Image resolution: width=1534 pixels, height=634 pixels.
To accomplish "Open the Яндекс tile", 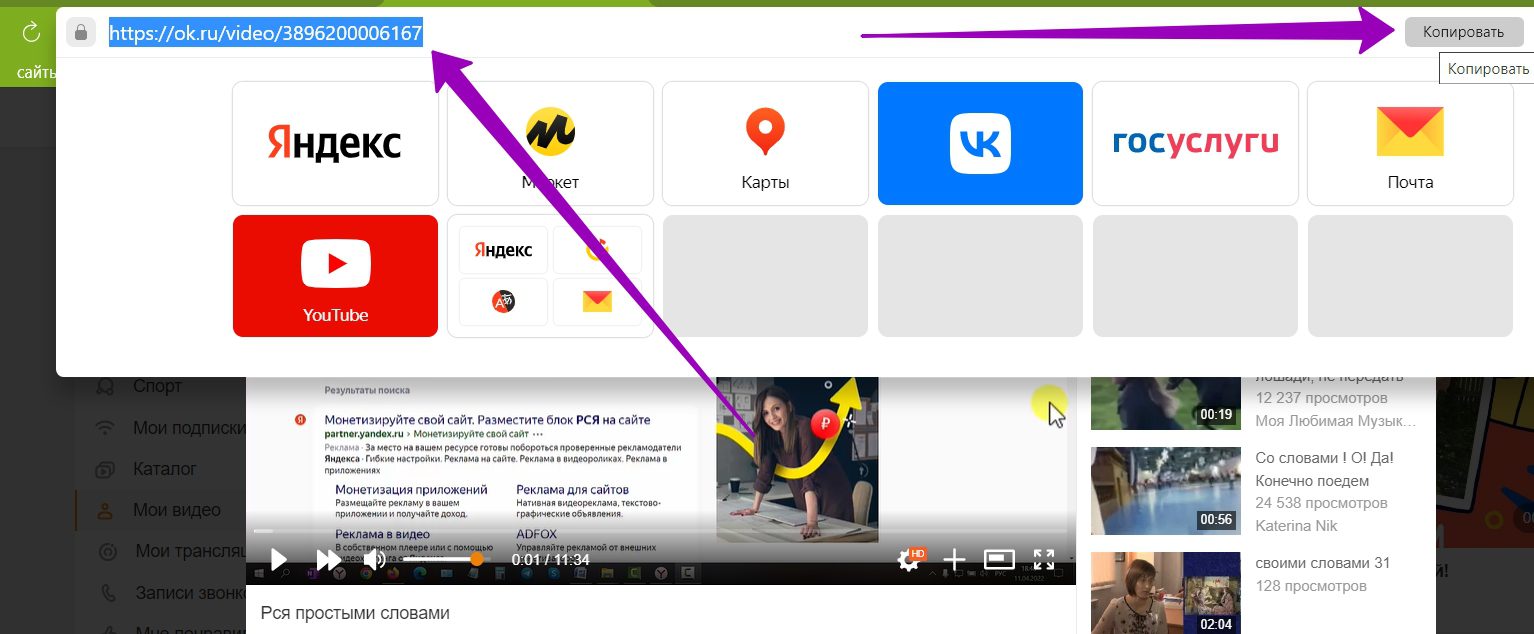I will pos(335,143).
